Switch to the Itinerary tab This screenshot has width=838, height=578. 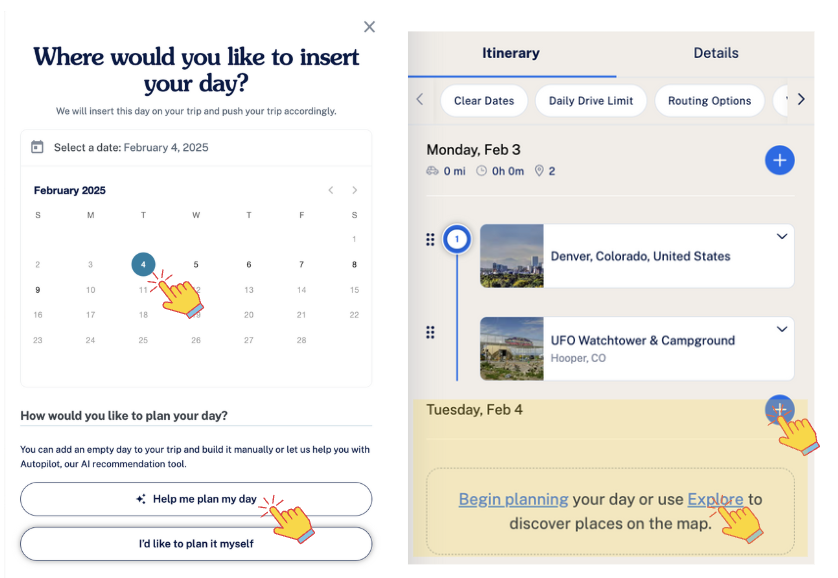(x=511, y=53)
